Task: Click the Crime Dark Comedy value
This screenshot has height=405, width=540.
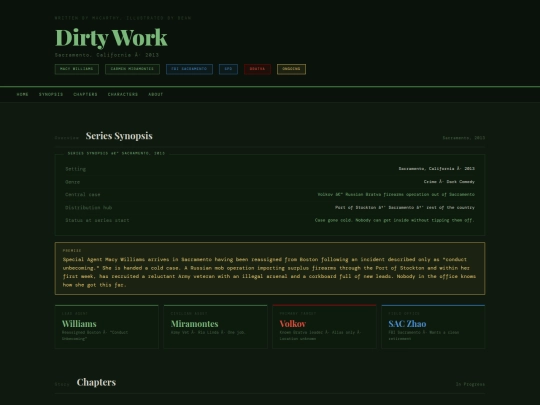Action: [449, 182]
